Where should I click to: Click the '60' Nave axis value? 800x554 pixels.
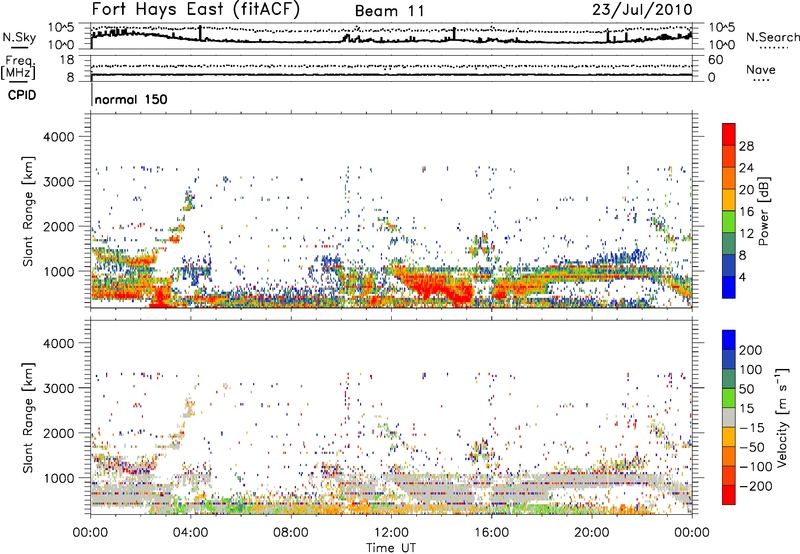(715, 60)
